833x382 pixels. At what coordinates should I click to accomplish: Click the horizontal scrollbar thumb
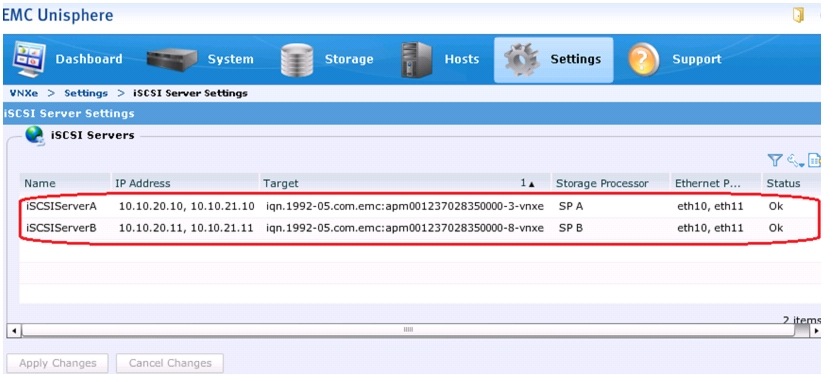point(408,330)
